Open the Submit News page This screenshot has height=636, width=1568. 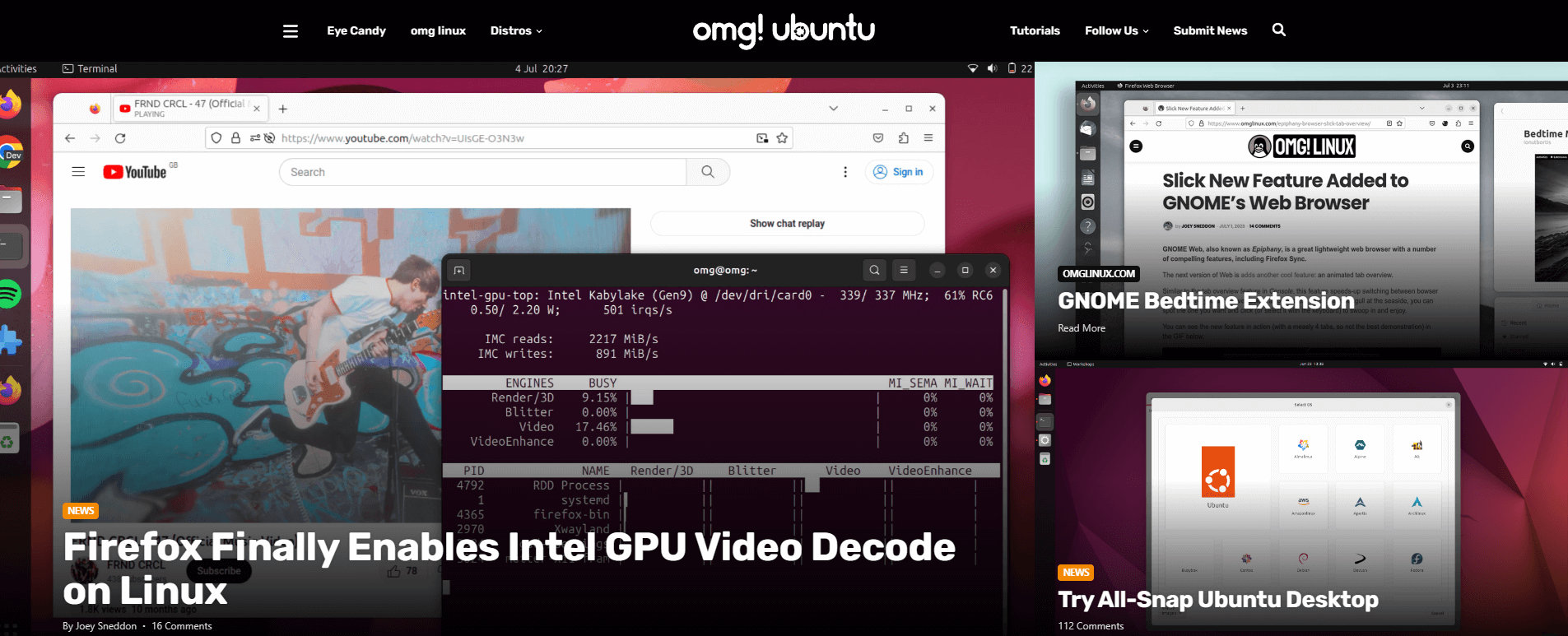(1210, 30)
